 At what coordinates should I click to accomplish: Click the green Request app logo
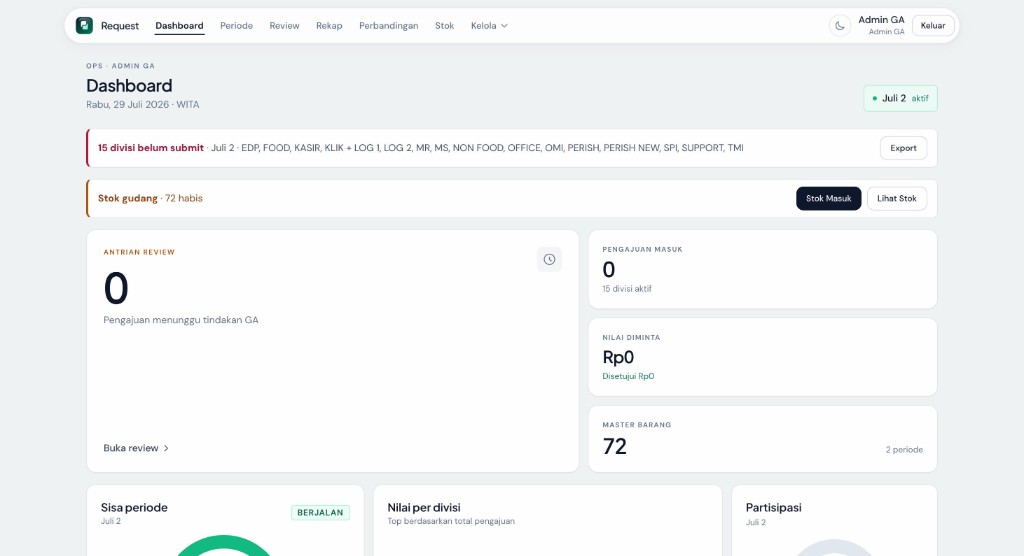(x=84, y=25)
